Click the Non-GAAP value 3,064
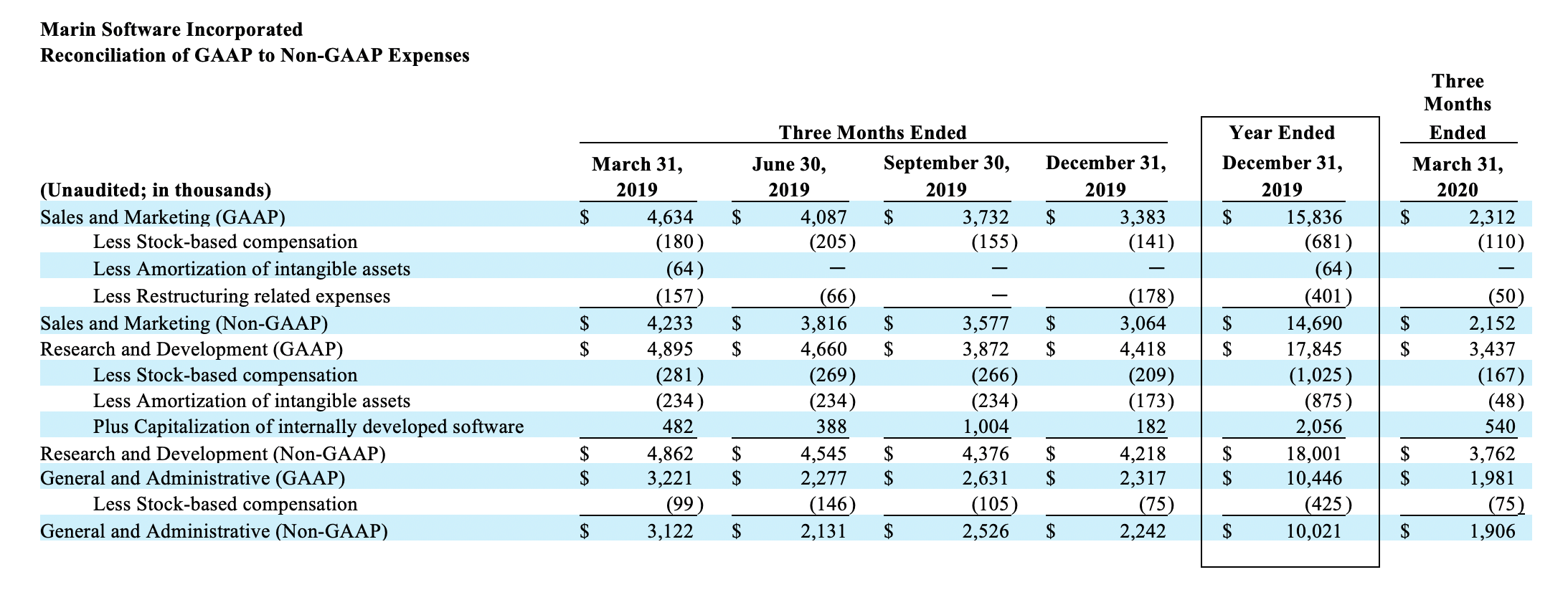Image resolution: width=1568 pixels, height=605 pixels. (1143, 323)
